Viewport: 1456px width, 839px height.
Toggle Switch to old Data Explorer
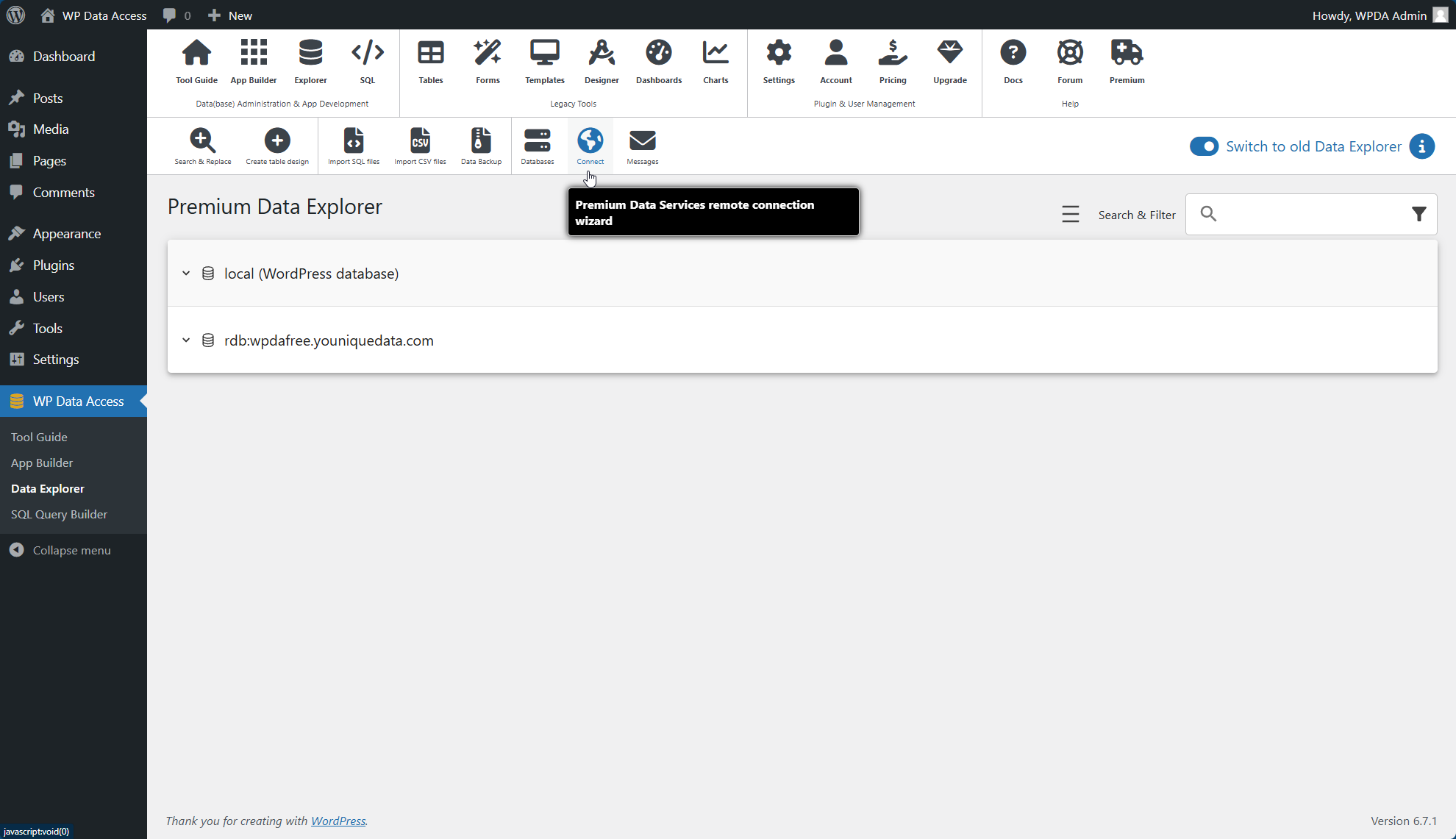click(x=1204, y=146)
